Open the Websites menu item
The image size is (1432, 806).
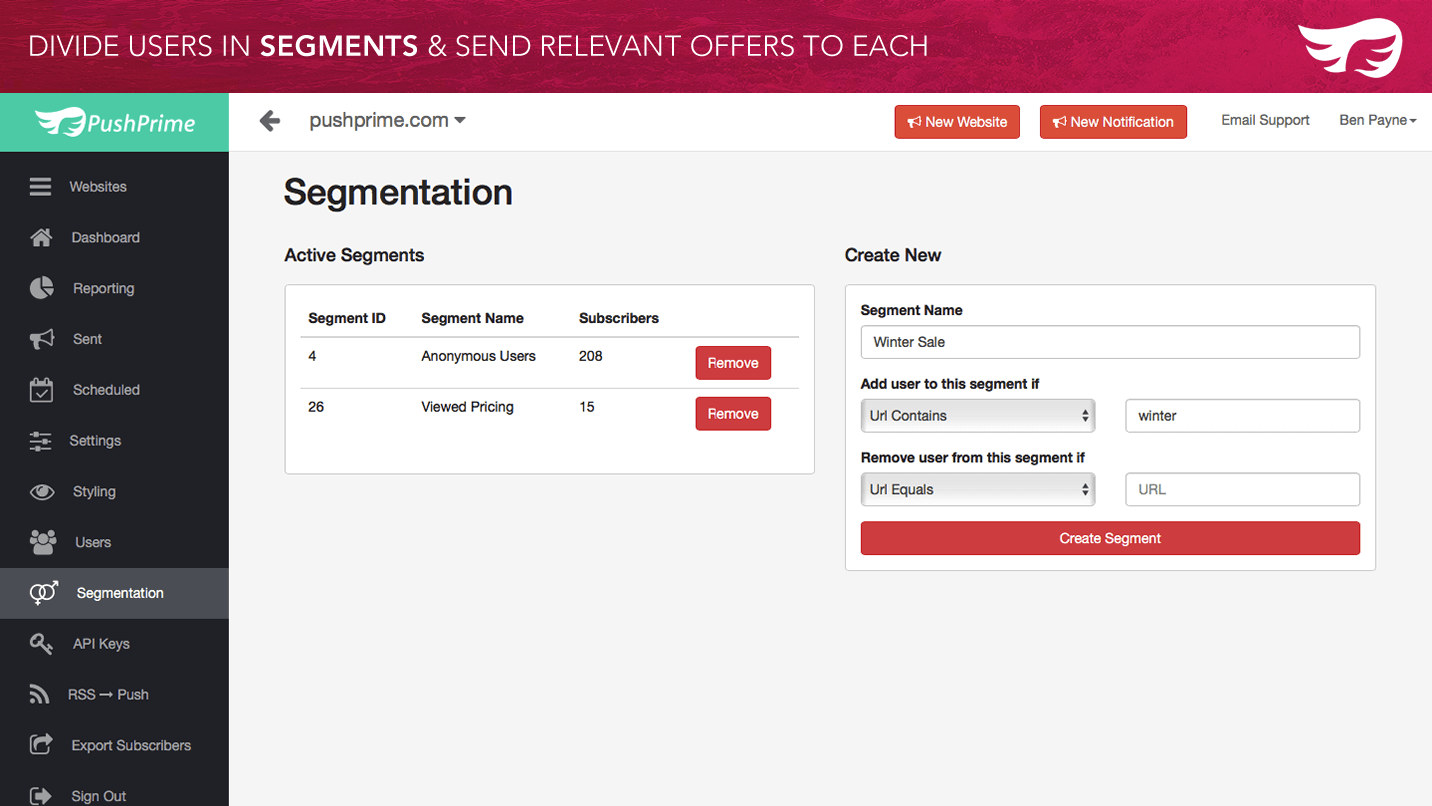point(98,187)
